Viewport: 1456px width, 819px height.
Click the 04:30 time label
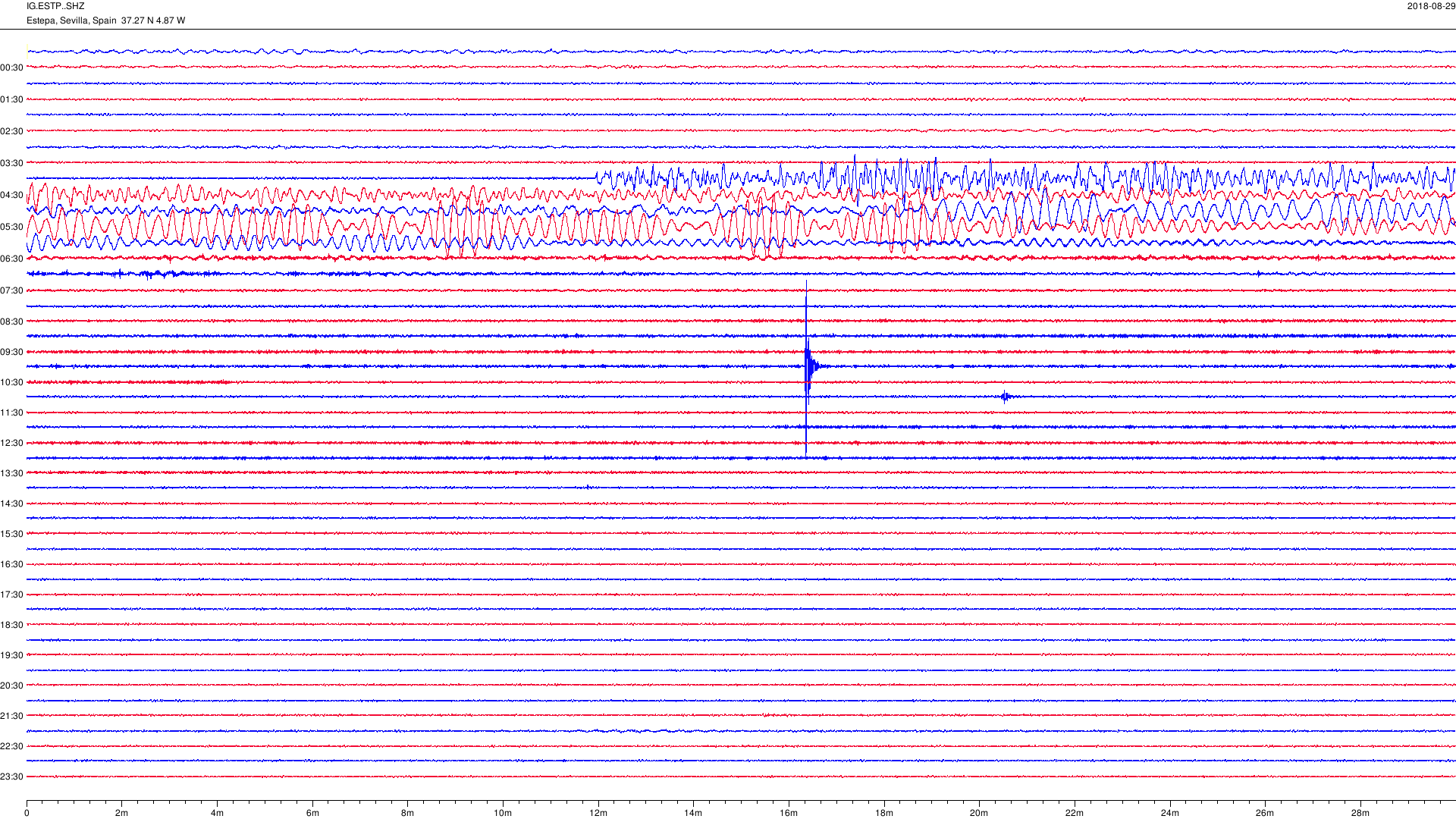tap(11, 195)
